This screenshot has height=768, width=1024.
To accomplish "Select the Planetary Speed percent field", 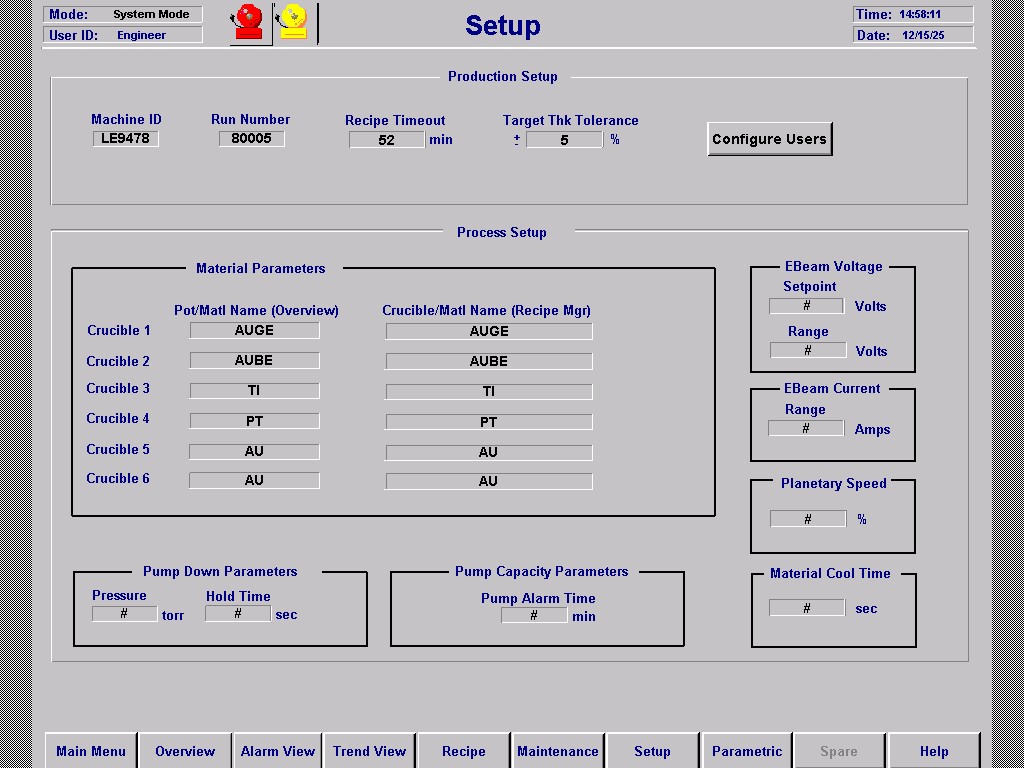I will pyautogui.click(x=807, y=519).
